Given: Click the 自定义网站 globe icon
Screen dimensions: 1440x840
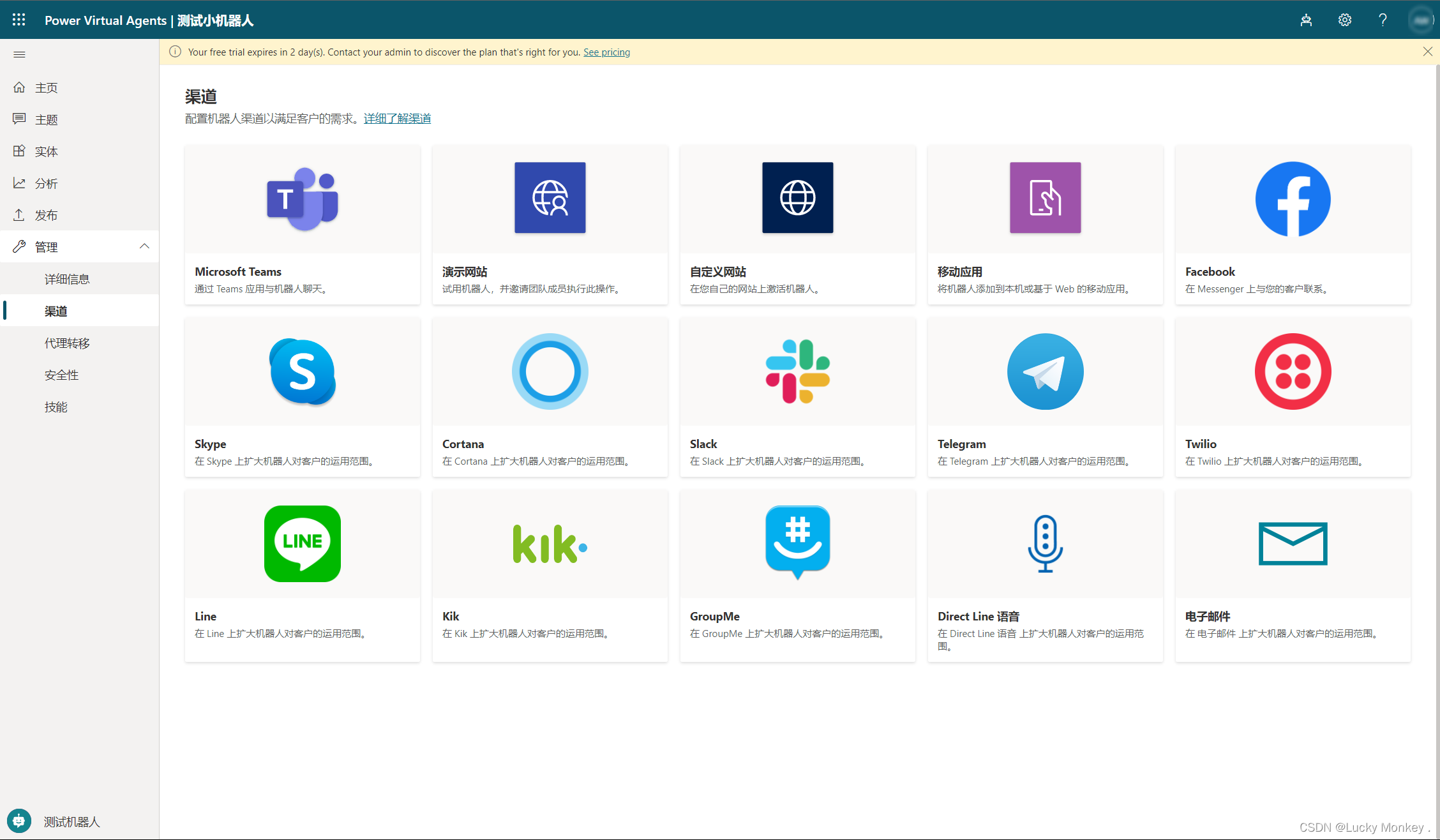Looking at the screenshot, I should click(x=798, y=198).
